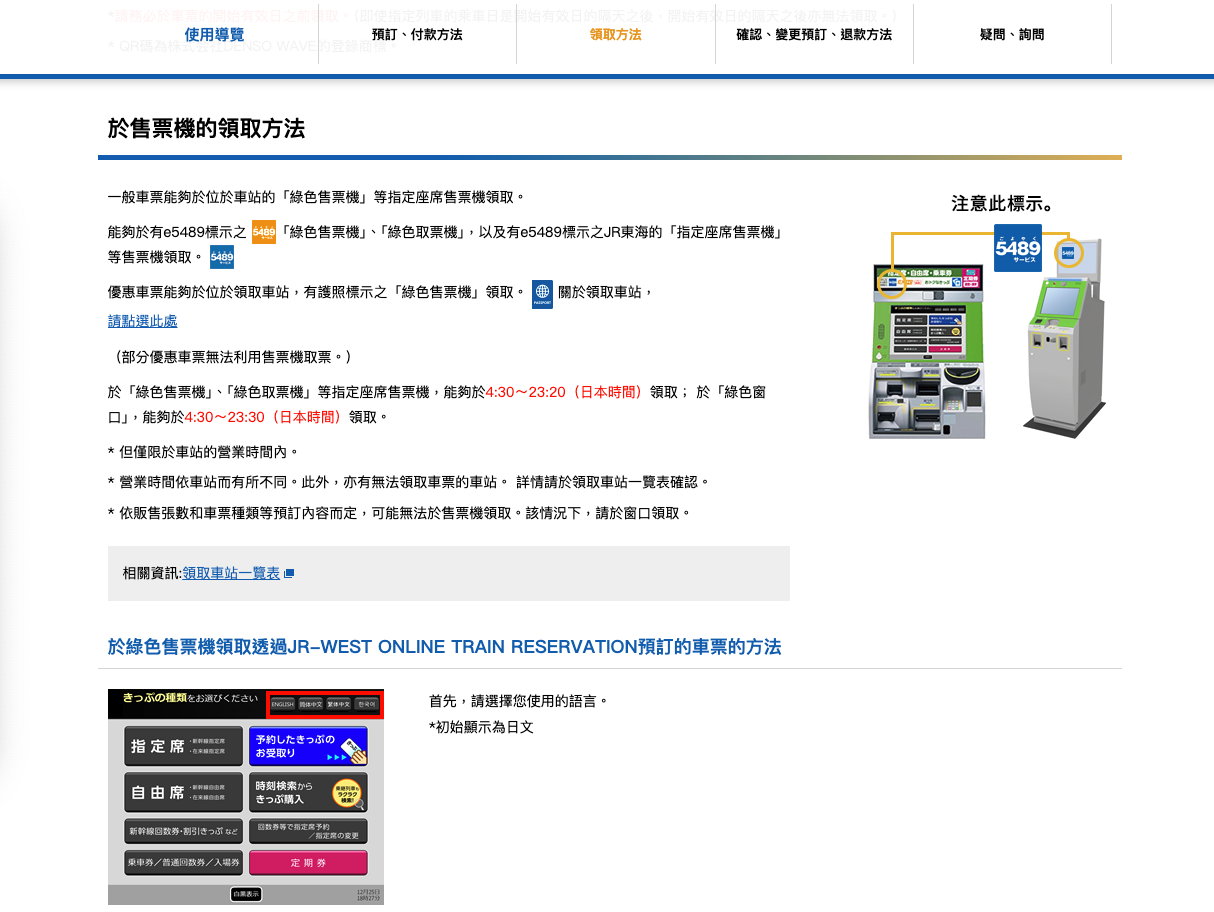This screenshot has height=912, width=1214.
Task: Open the 領取車站一覽表 link
Action: click(x=231, y=573)
